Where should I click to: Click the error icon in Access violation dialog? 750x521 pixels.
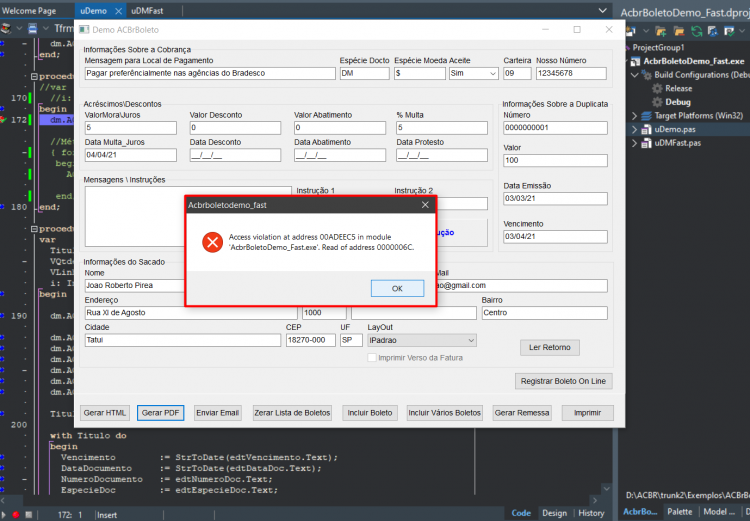(x=212, y=242)
